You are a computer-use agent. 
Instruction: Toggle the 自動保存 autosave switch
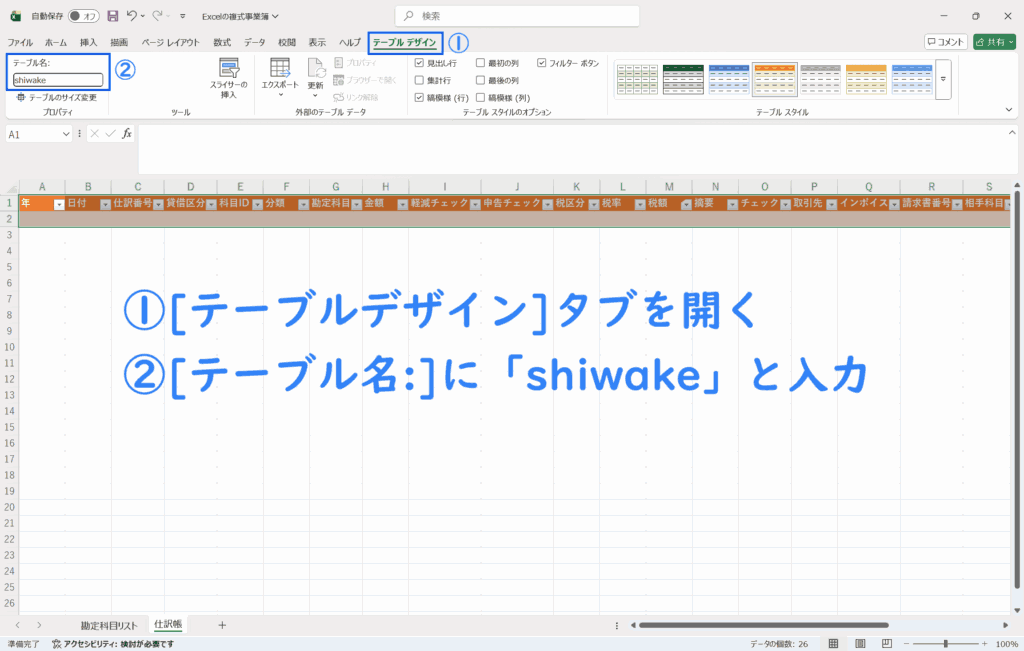point(83,16)
